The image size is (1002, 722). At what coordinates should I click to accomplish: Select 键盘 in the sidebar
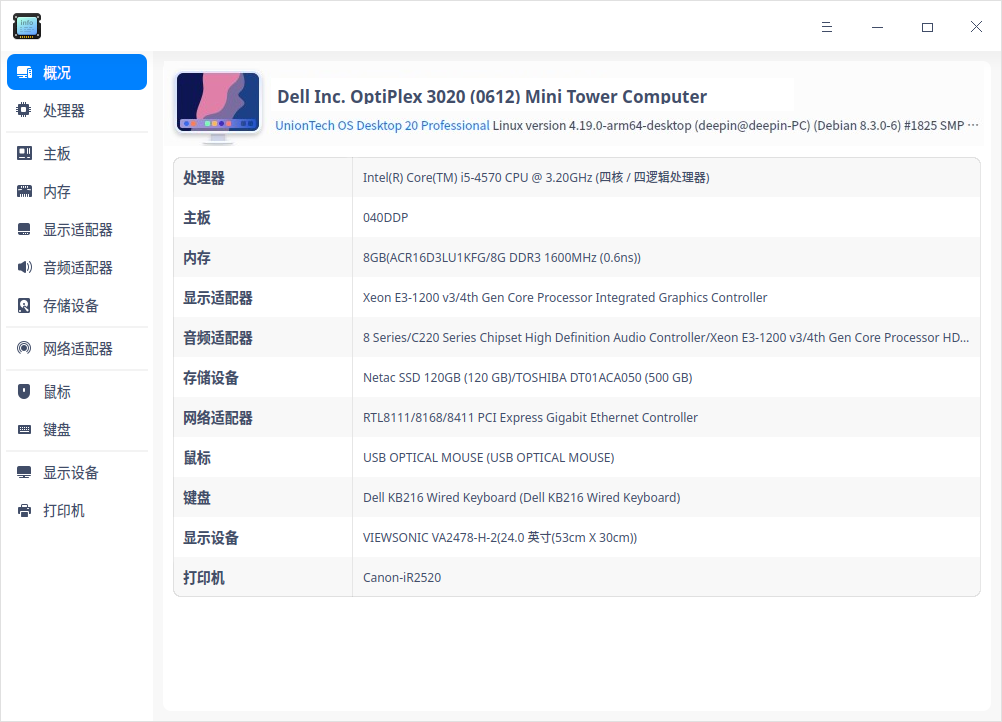point(77,429)
